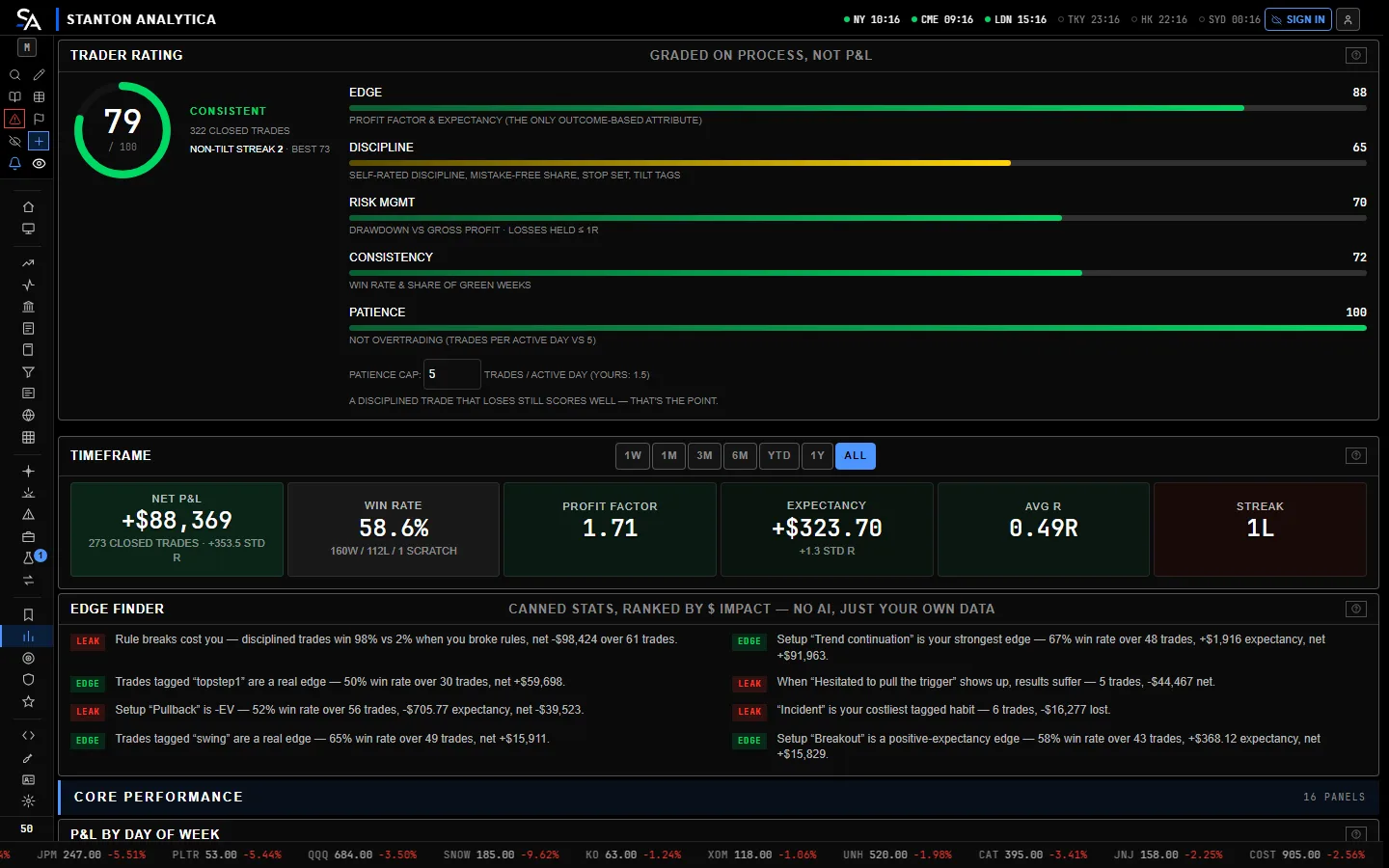
Task: Click the Sign In button
Action: pyautogui.click(x=1298, y=19)
